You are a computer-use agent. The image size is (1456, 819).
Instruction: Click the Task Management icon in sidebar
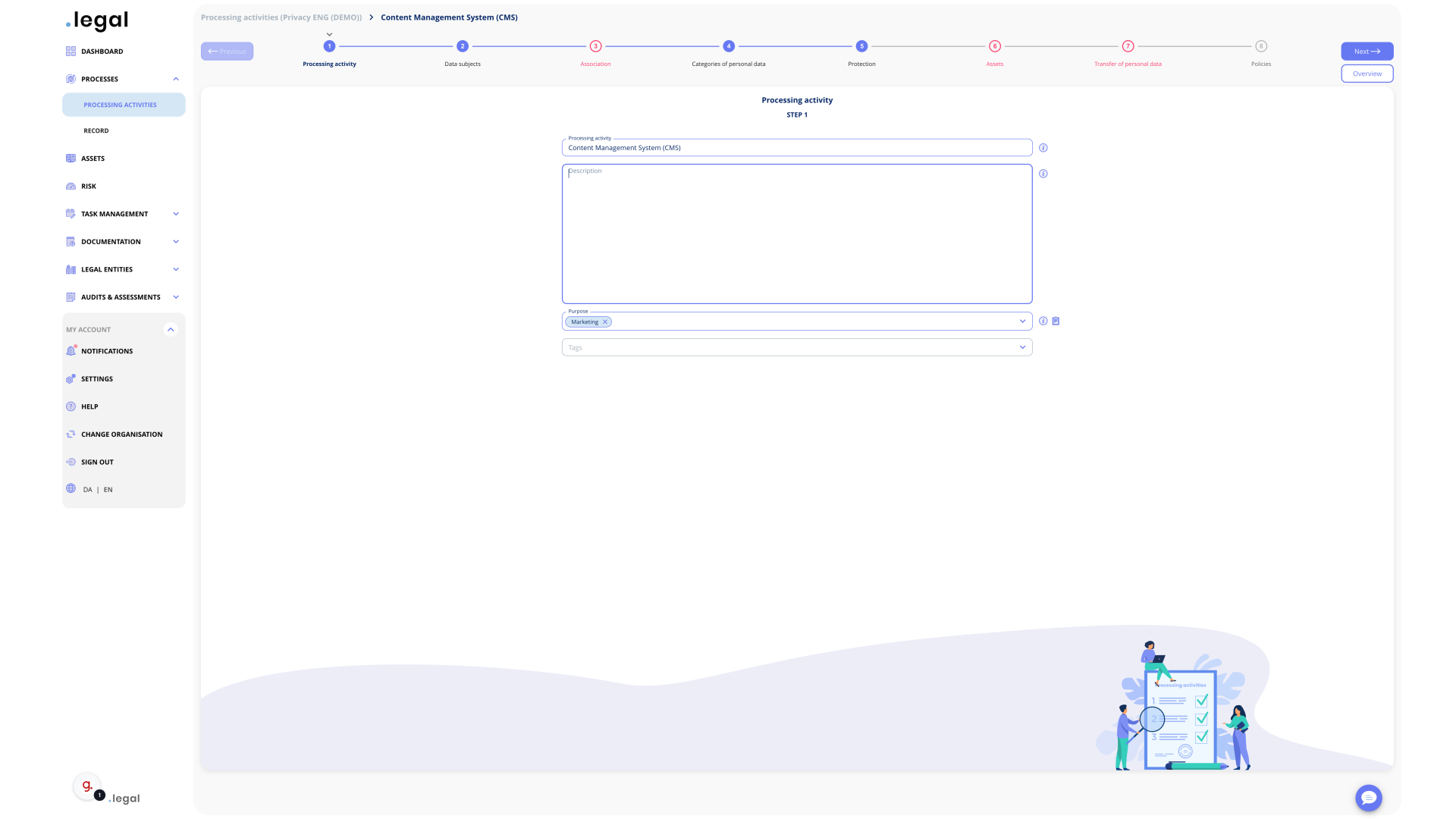pos(71,214)
